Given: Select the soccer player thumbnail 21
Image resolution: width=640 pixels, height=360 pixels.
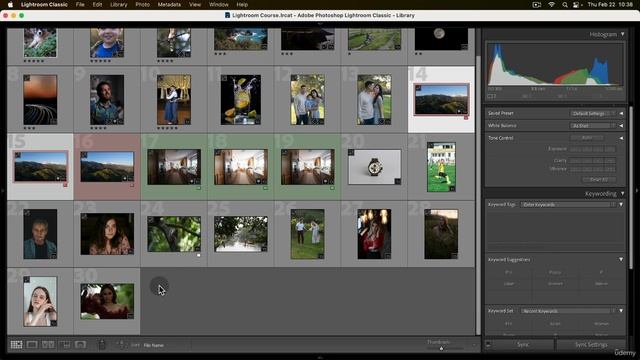Looking at the screenshot, I should pyautogui.click(x=441, y=167).
